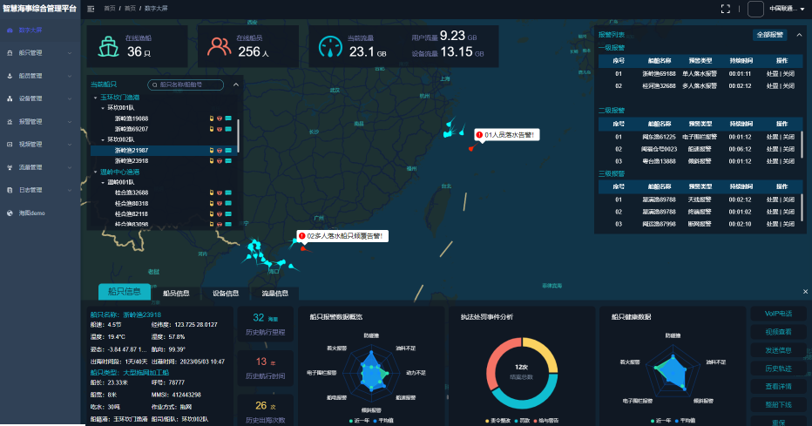The width and height of the screenshot is (812, 426).
Task: Collapse the 报警列表 panel with up chevron
Action: (799, 35)
